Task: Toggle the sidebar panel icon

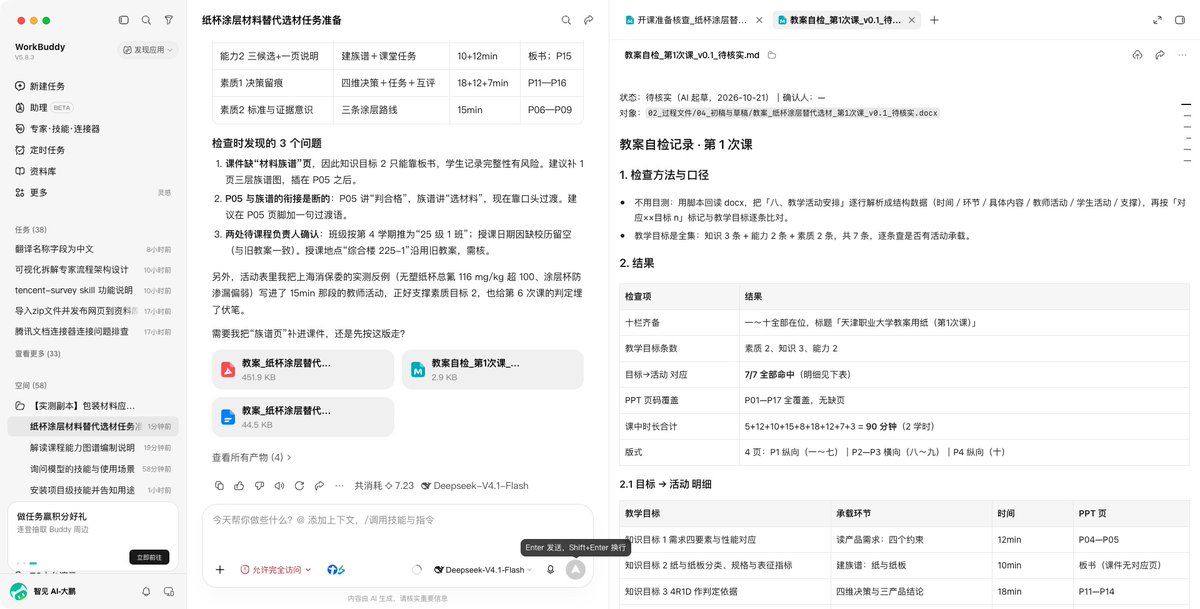Action: pos(123,20)
